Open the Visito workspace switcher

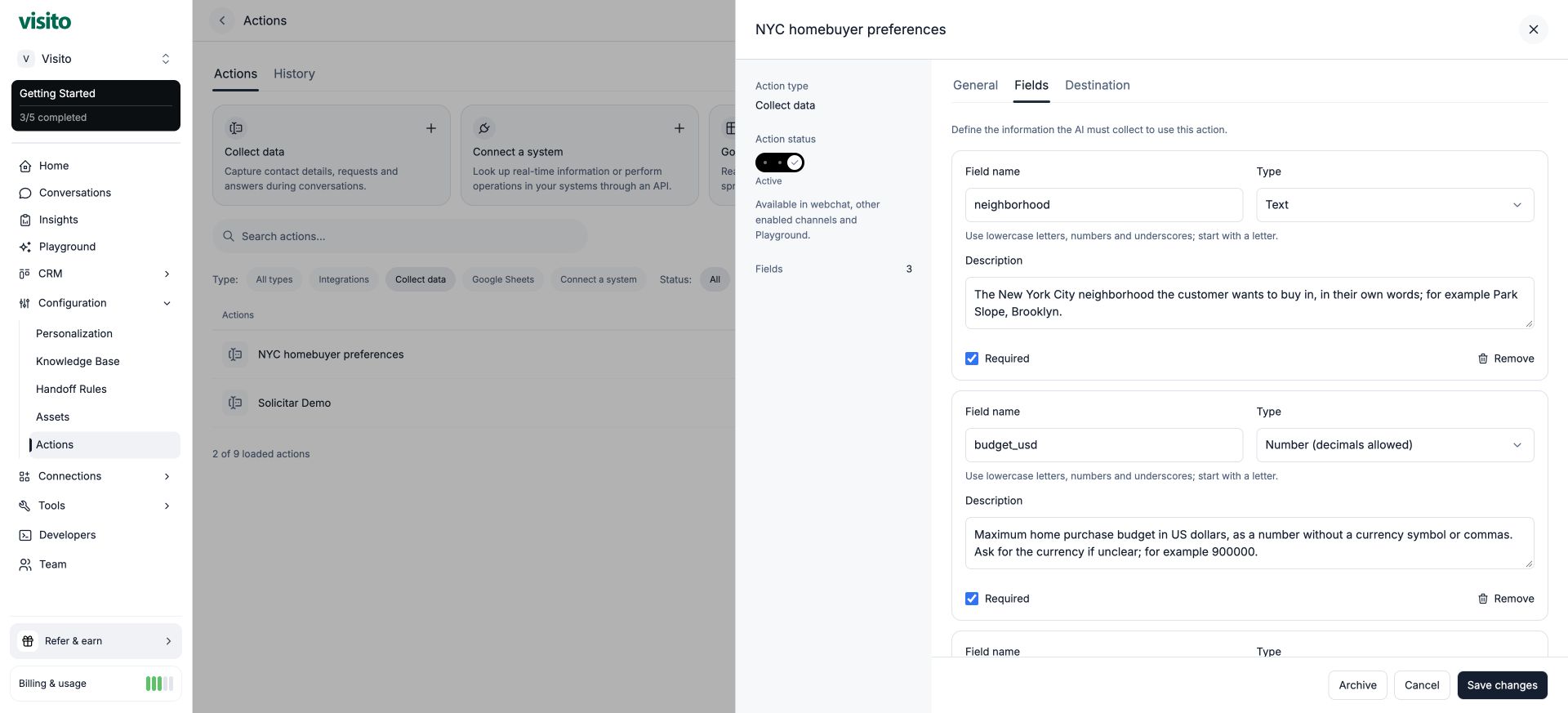96,59
